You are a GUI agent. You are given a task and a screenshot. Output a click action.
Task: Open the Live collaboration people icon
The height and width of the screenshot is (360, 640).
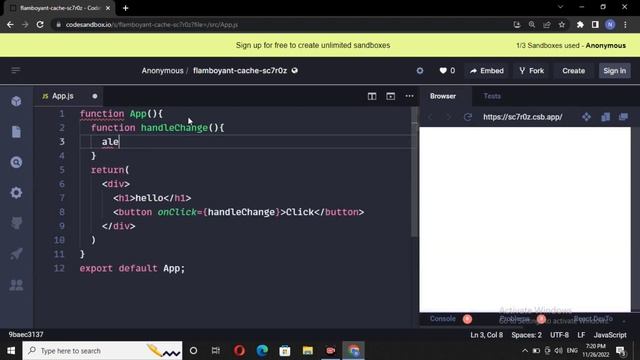pyautogui.click(x=16, y=285)
